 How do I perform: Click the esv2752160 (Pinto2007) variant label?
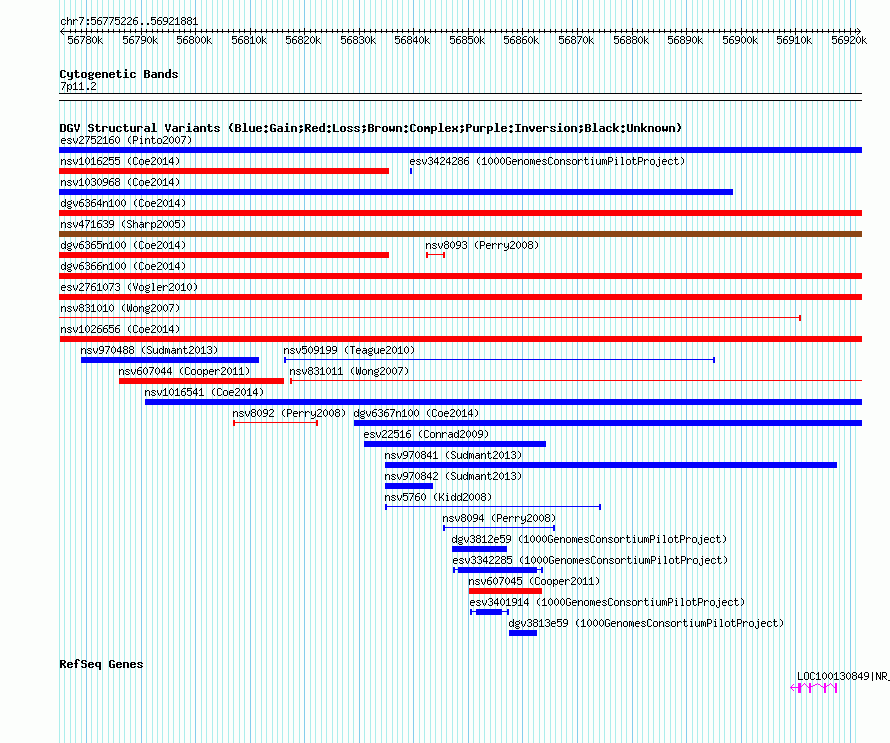(126, 140)
